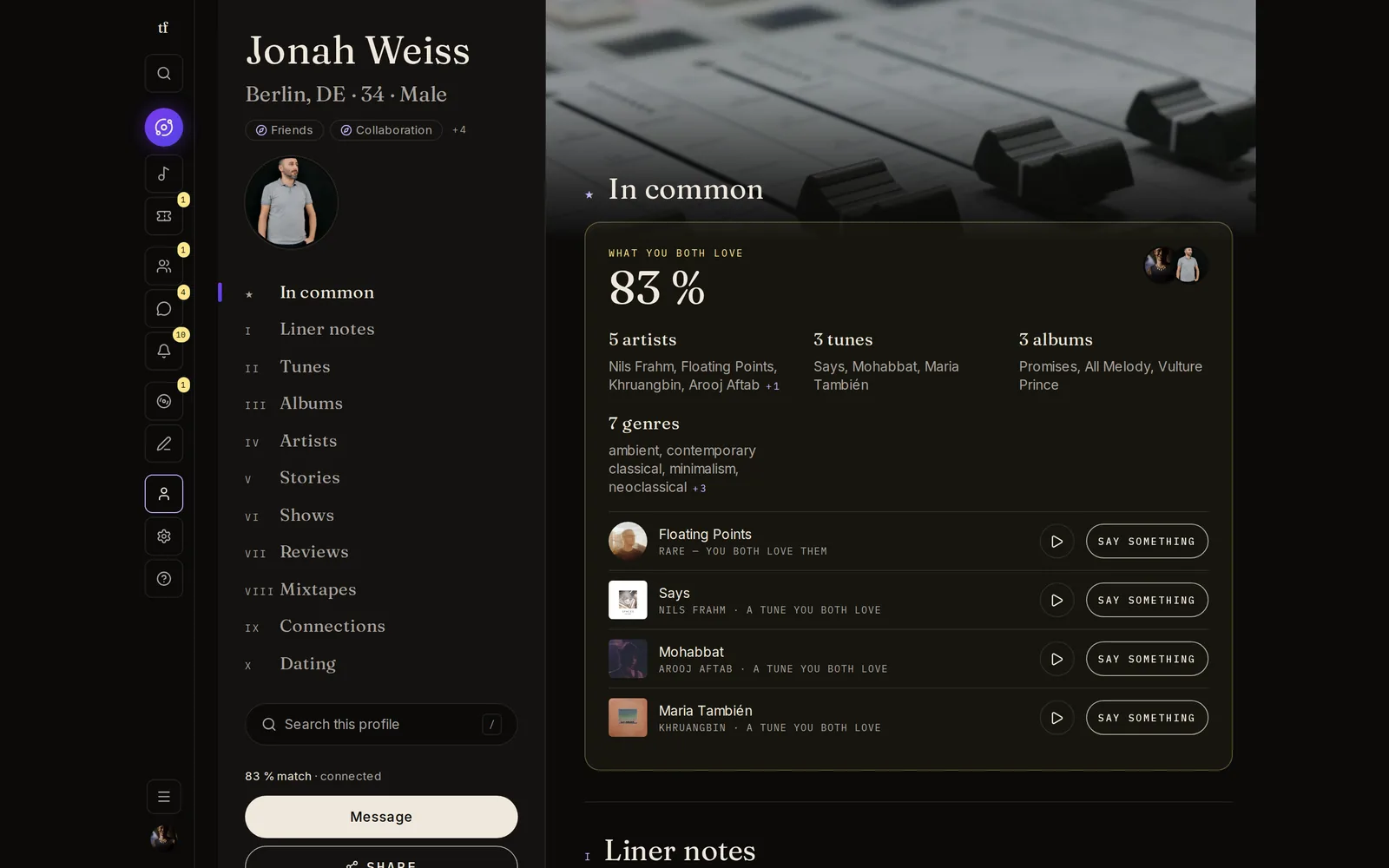Go to Shows section

tap(306, 516)
